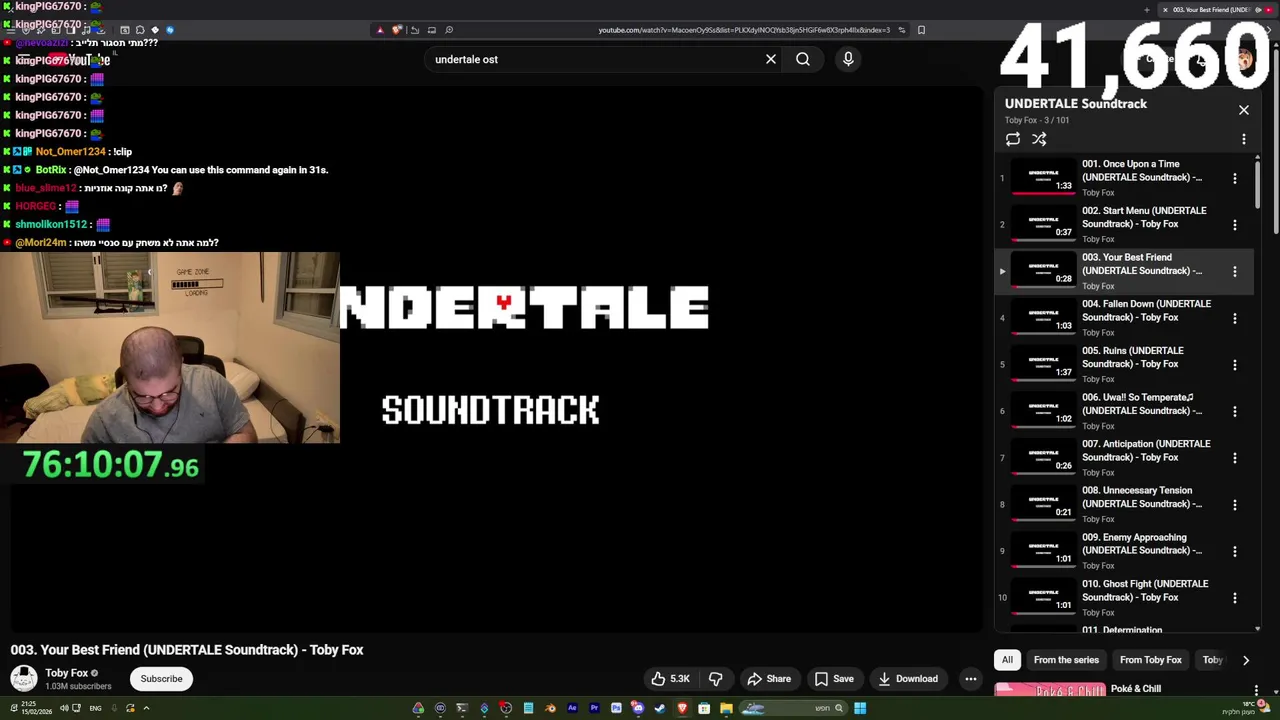The image size is (1280, 720).
Task: Select 010. Ghost Fight title
Action: pos(1145,591)
